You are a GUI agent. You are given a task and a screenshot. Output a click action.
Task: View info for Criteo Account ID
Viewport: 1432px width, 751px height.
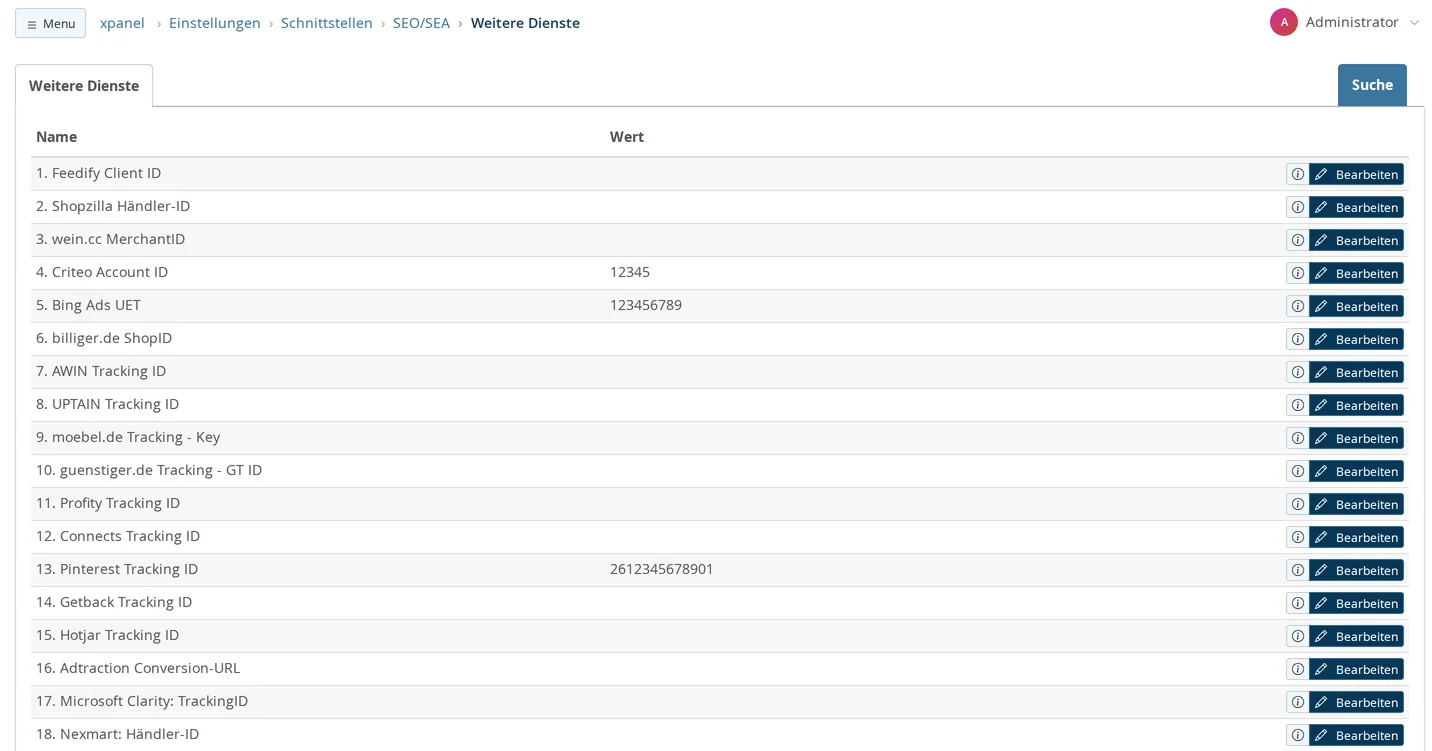[x=1297, y=273]
